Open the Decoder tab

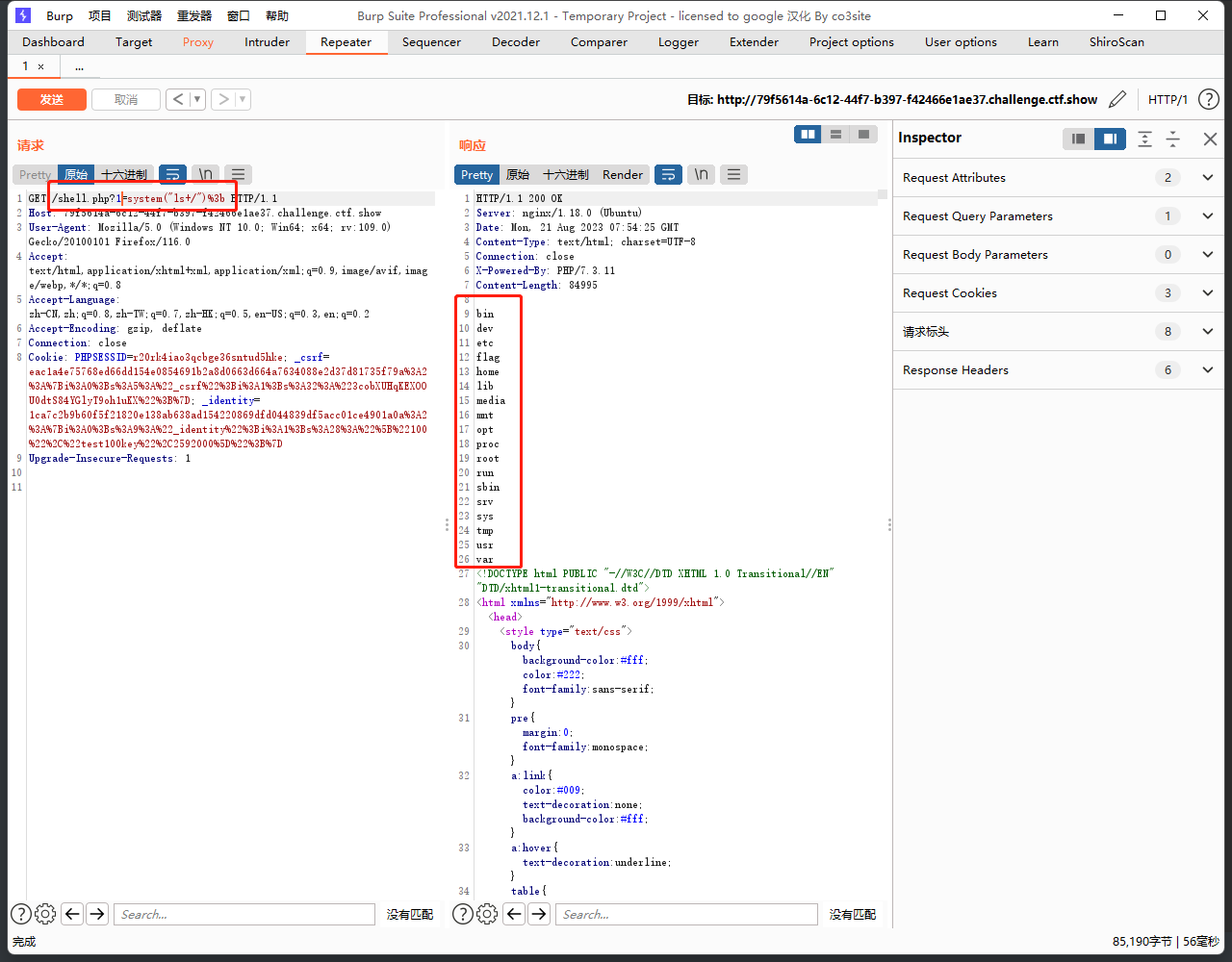[x=516, y=41]
